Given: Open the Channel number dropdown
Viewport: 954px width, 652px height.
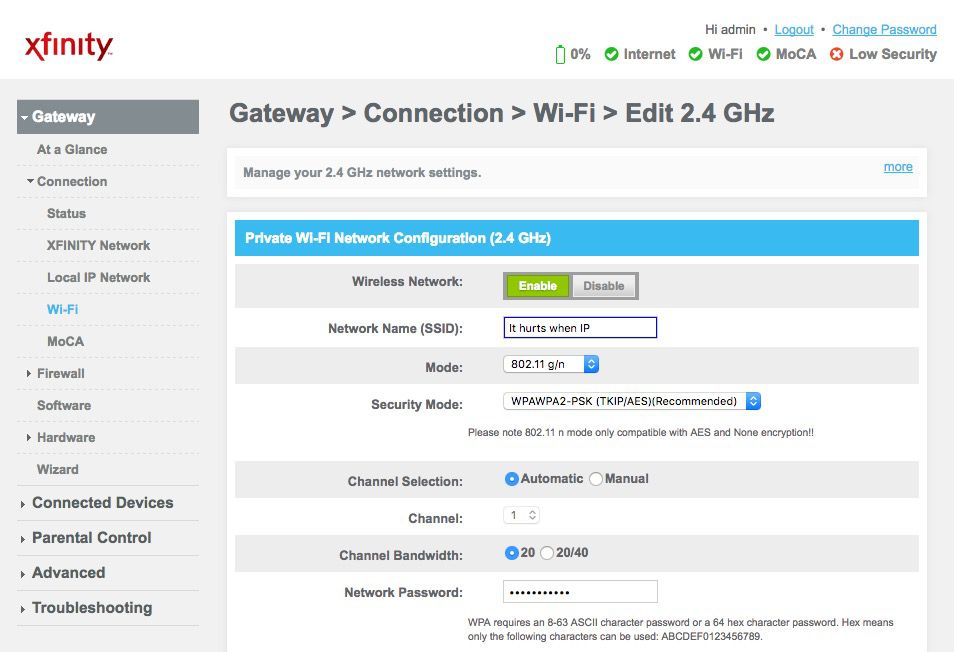Looking at the screenshot, I should pos(521,516).
